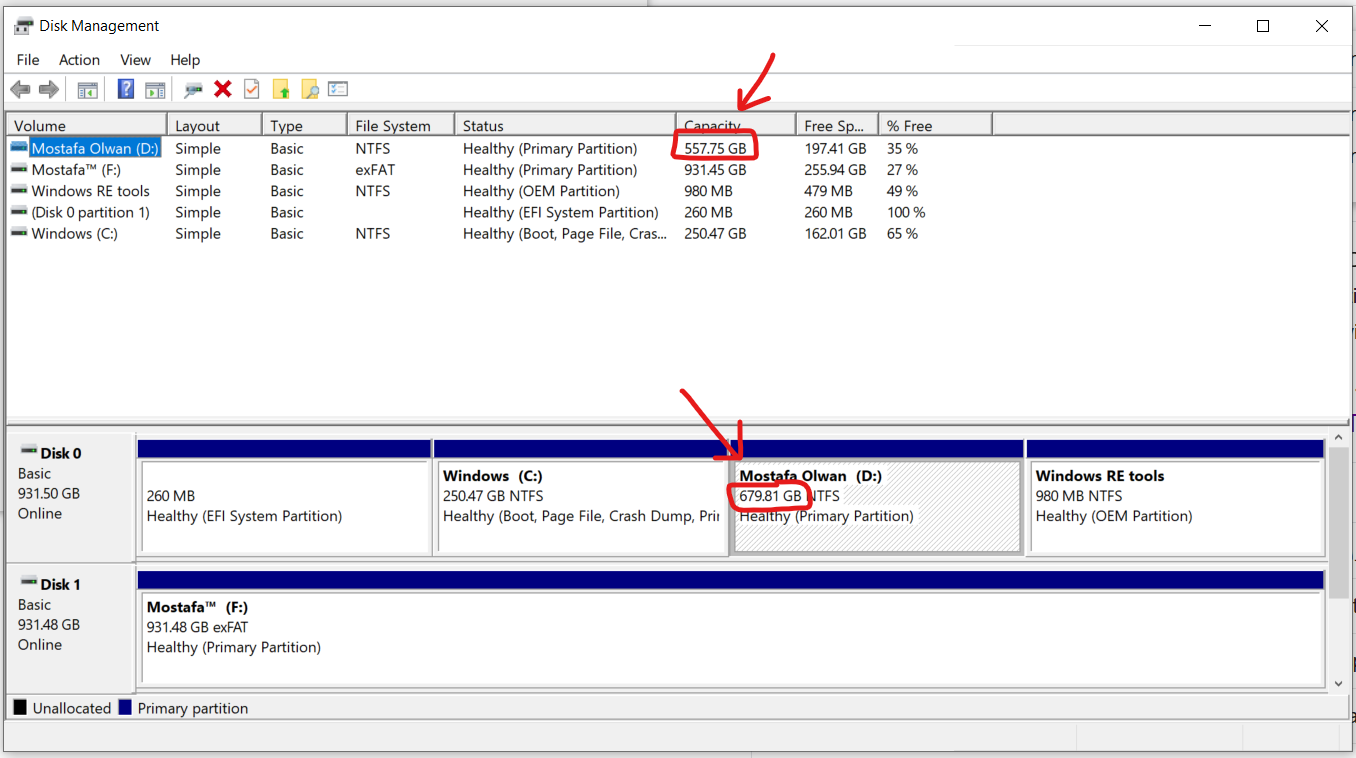Click the Connect/Rescan disk toolbar icon

click(194, 90)
